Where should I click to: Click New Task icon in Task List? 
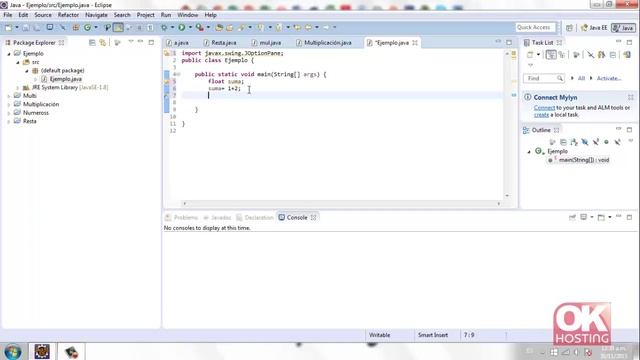[x=530, y=55]
